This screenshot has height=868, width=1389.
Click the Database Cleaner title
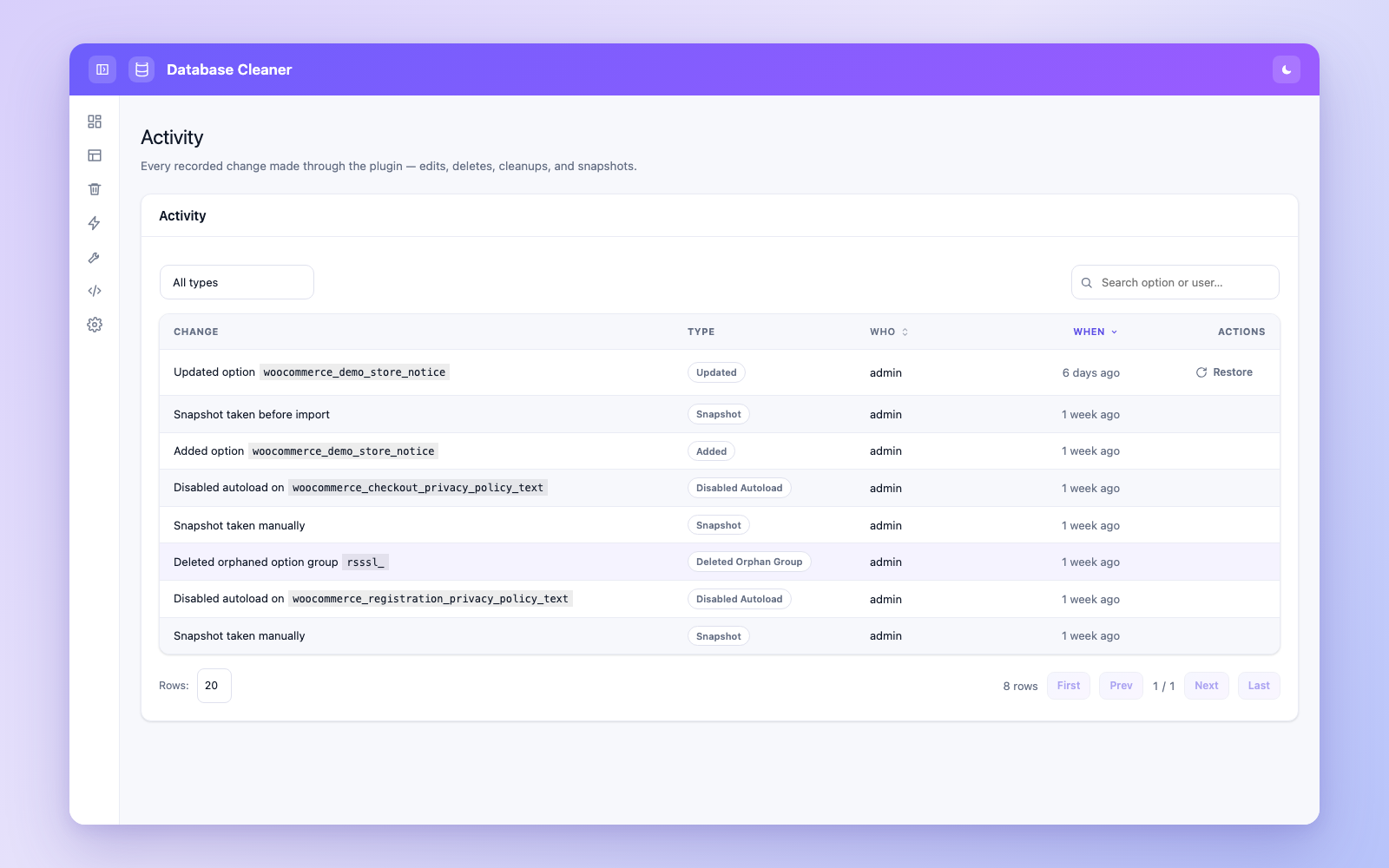tap(229, 69)
